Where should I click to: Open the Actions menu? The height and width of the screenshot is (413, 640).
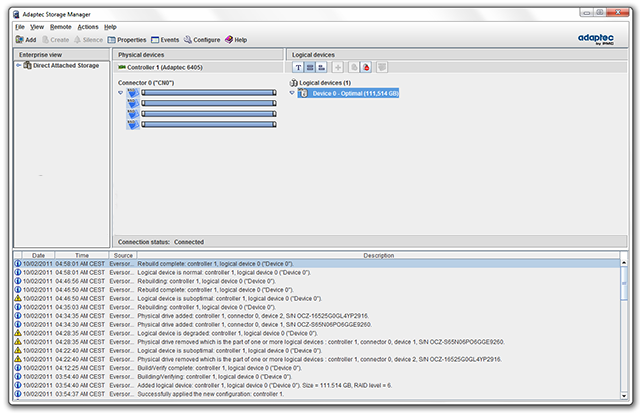88,27
